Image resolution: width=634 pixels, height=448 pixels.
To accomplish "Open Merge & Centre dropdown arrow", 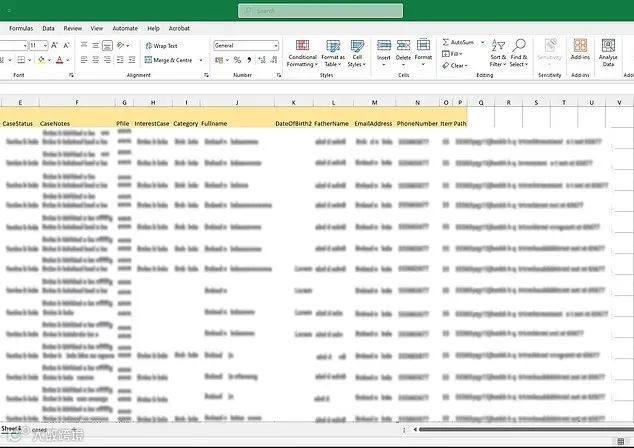I will click(x=201, y=60).
